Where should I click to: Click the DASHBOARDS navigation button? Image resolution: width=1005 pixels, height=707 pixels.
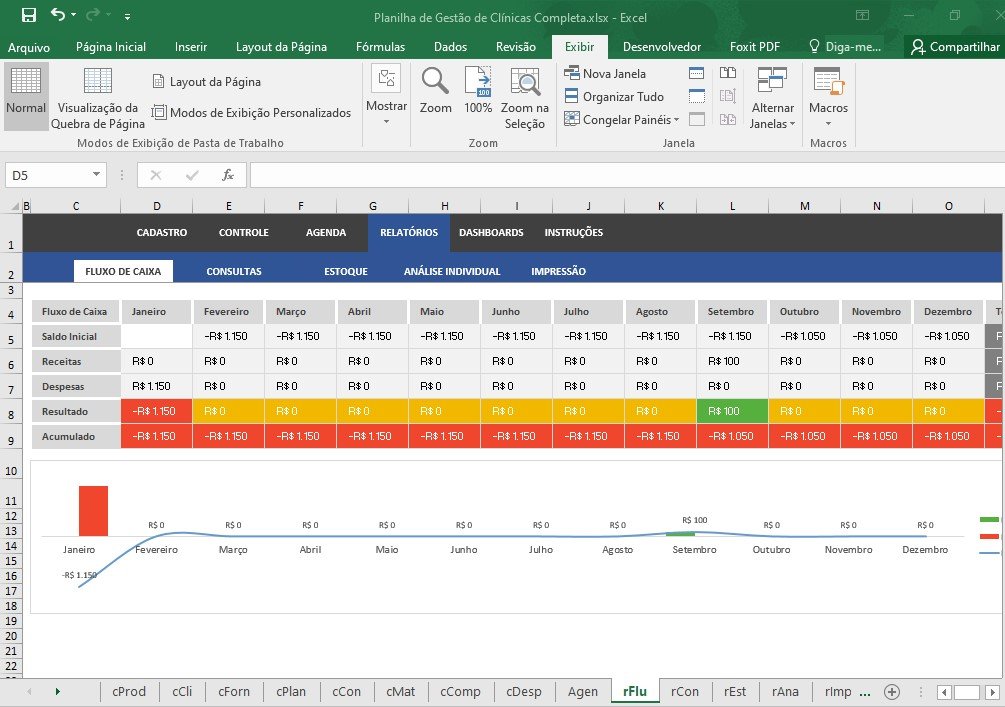[x=491, y=233]
